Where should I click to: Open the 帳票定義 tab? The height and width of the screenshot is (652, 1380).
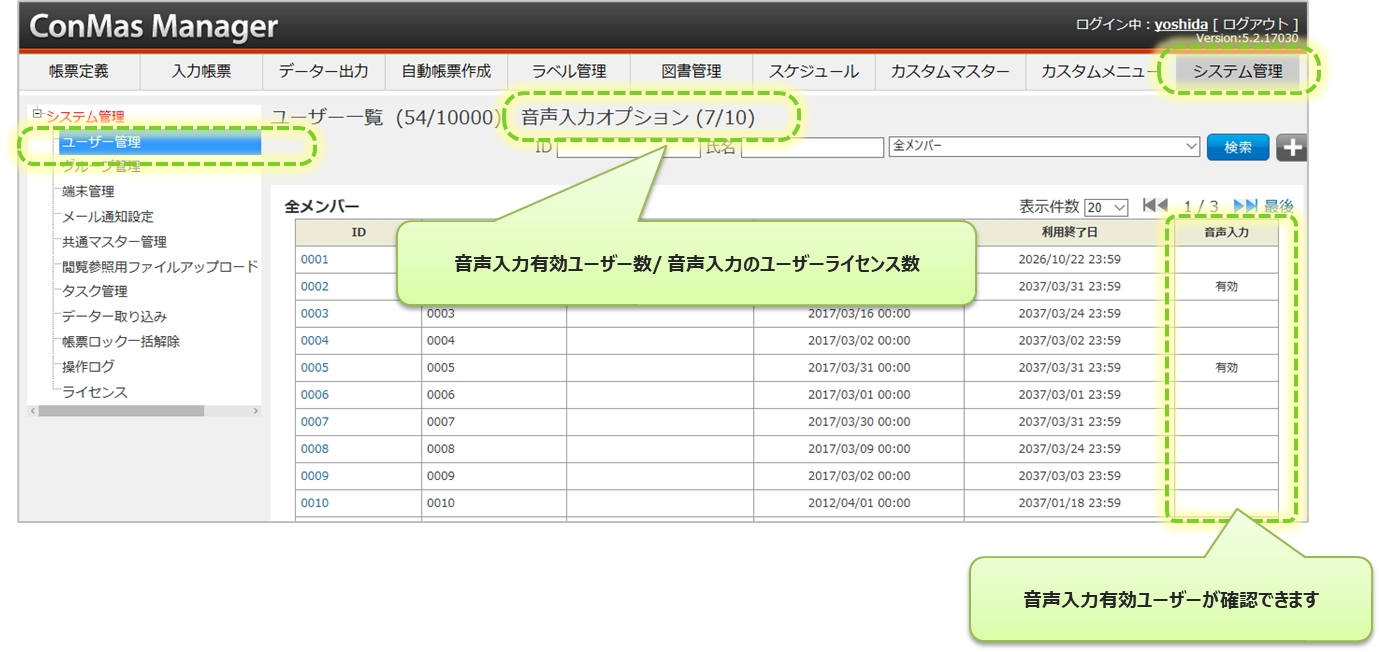point(79,71)
